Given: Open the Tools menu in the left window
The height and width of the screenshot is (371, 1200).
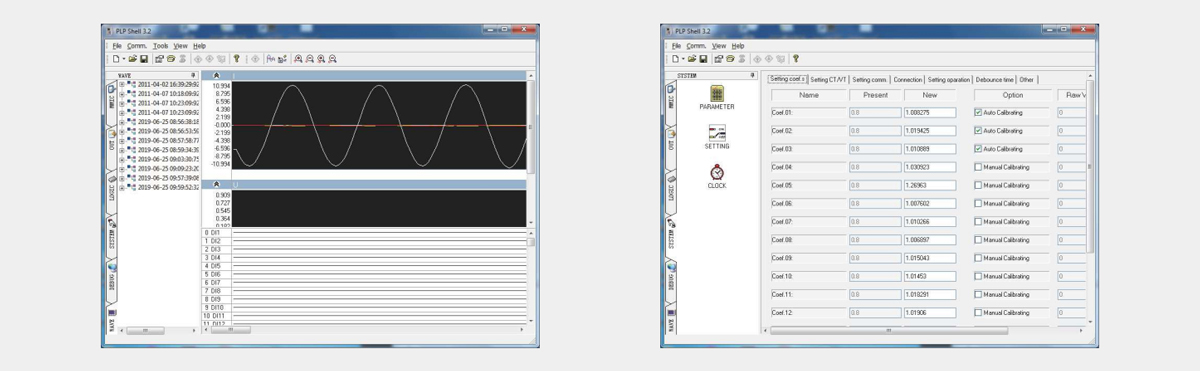Looking at the screenshot, I should [x=160, y=46].
